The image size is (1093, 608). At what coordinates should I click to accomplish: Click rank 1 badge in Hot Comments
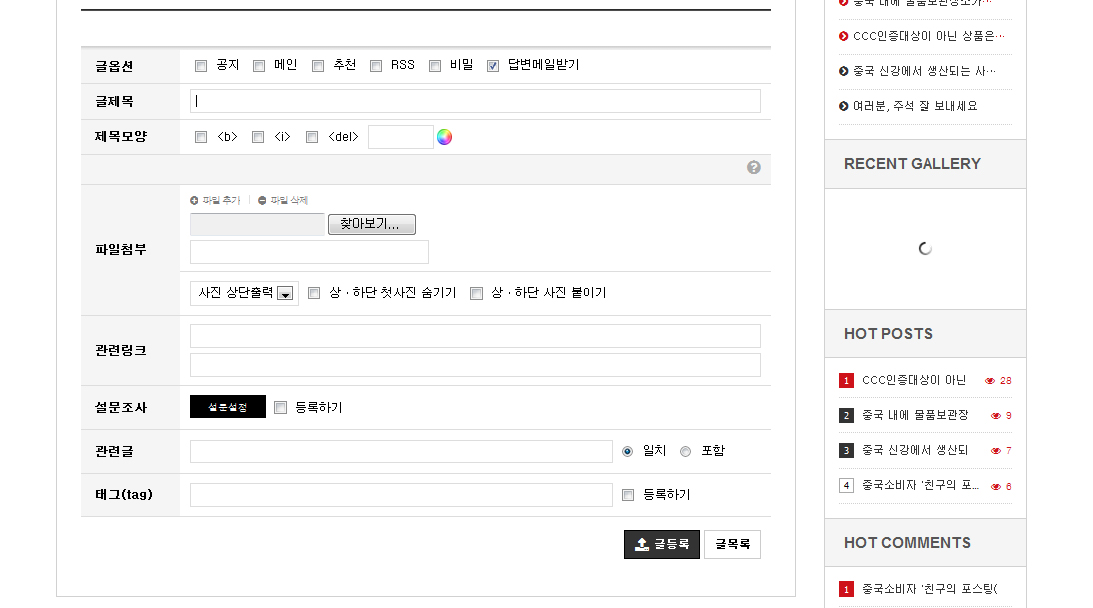(x=846, y=590)
